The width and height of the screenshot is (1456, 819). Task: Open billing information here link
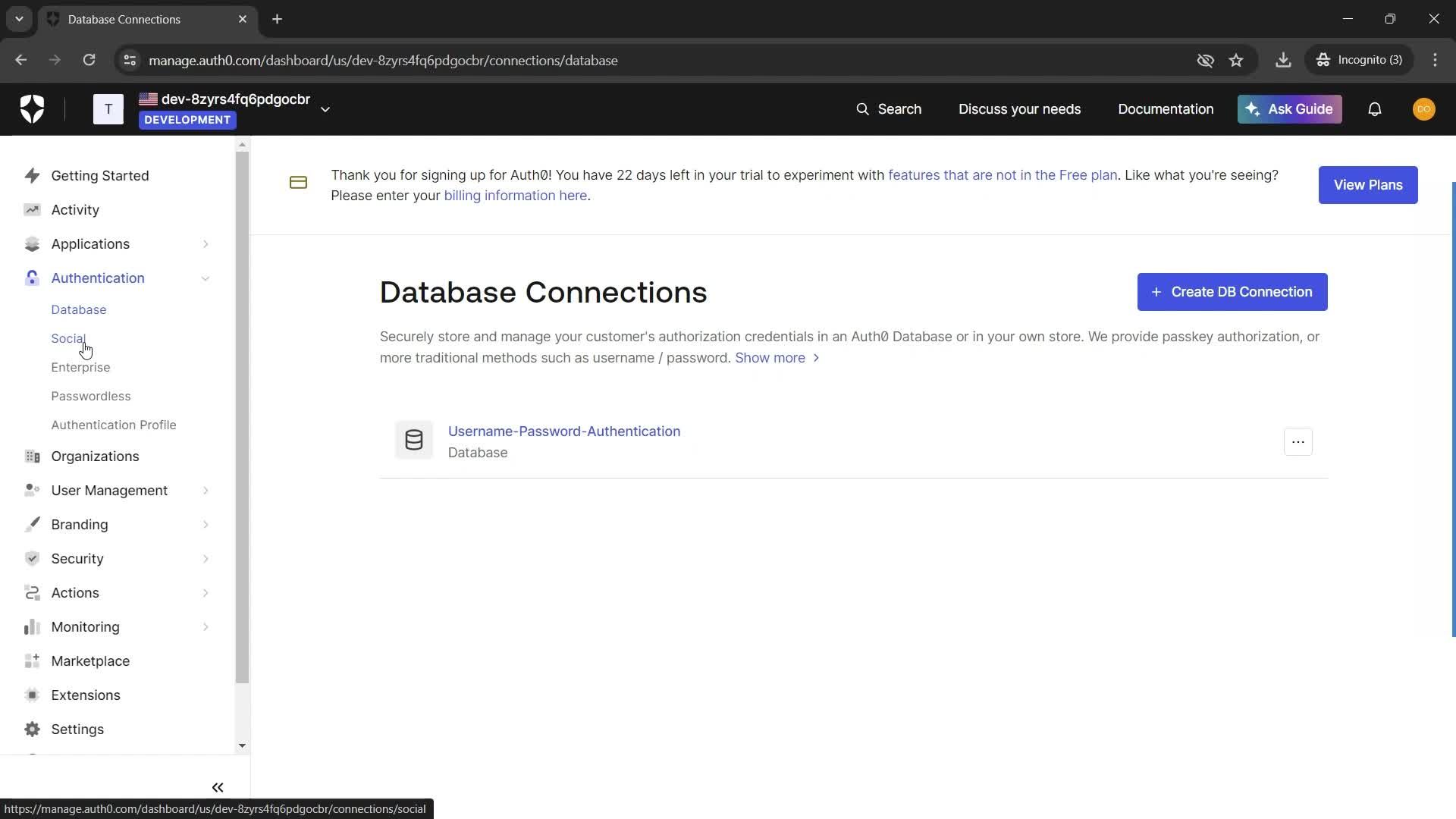[515, 196]
